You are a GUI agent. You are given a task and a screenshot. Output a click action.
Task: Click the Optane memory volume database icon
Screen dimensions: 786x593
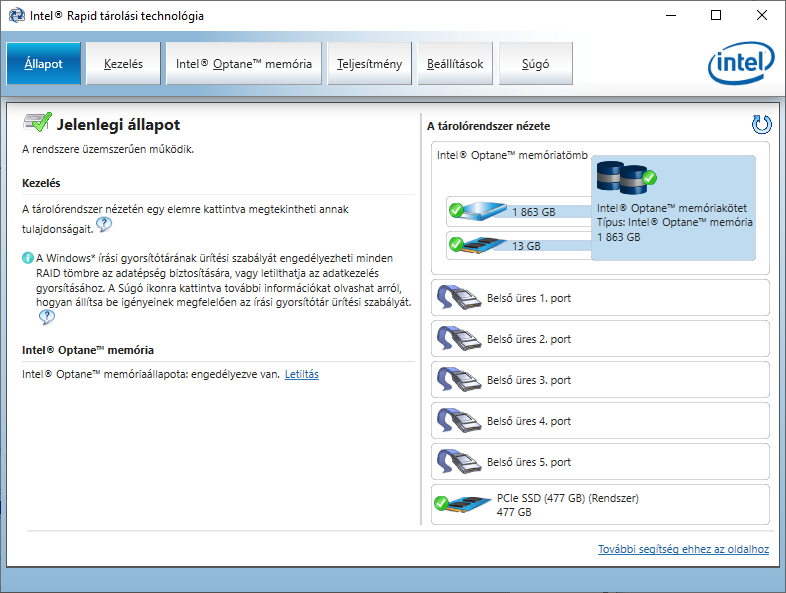coord(627,178)
